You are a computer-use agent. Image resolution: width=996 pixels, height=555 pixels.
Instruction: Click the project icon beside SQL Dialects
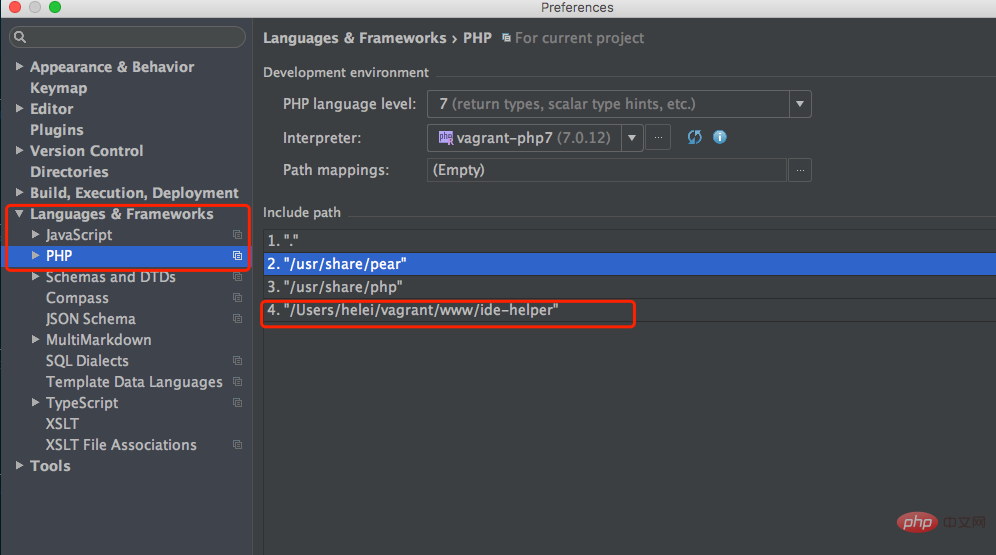click(x=237, y=361)
